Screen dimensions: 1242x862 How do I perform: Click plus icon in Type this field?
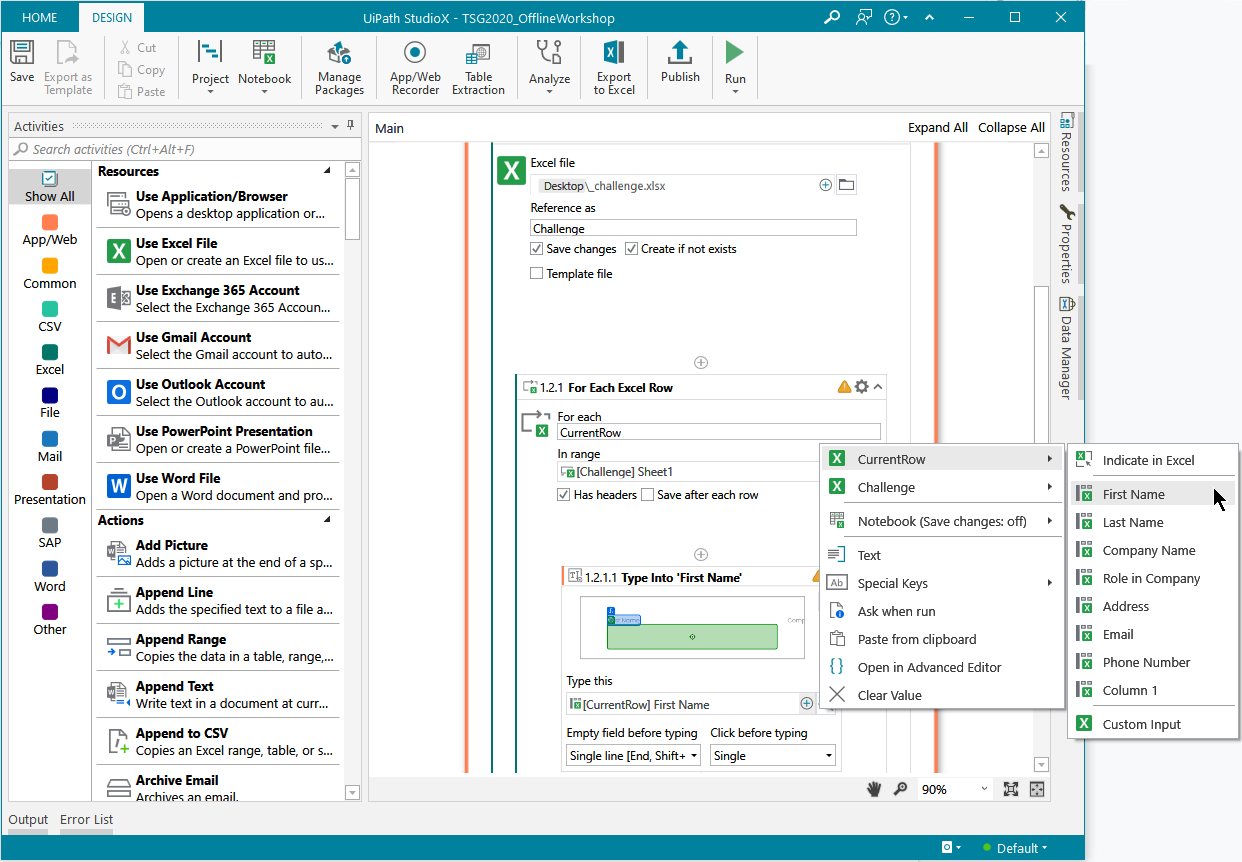(807, 704)
